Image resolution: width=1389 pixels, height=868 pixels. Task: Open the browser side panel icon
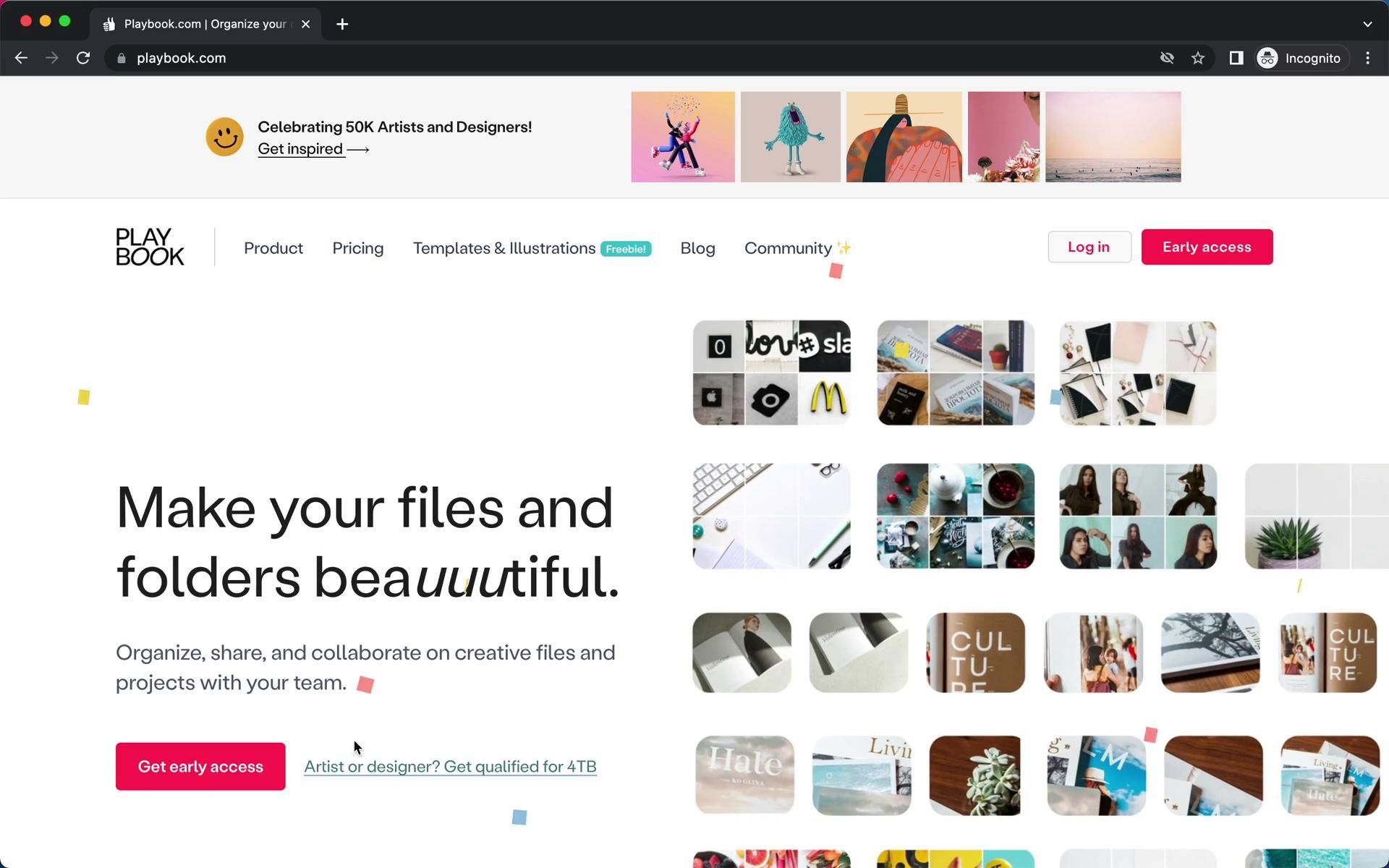(x=1236, y=58)
